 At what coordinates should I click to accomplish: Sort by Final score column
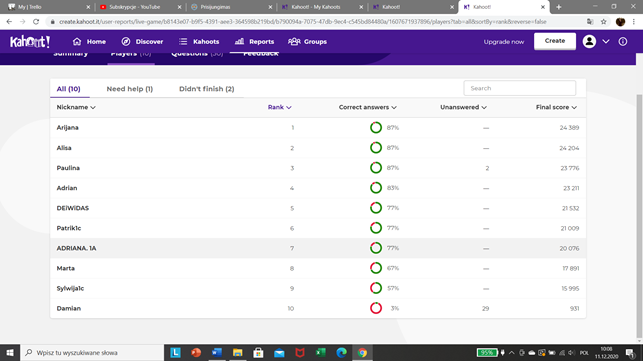click(x=556, y=107)
